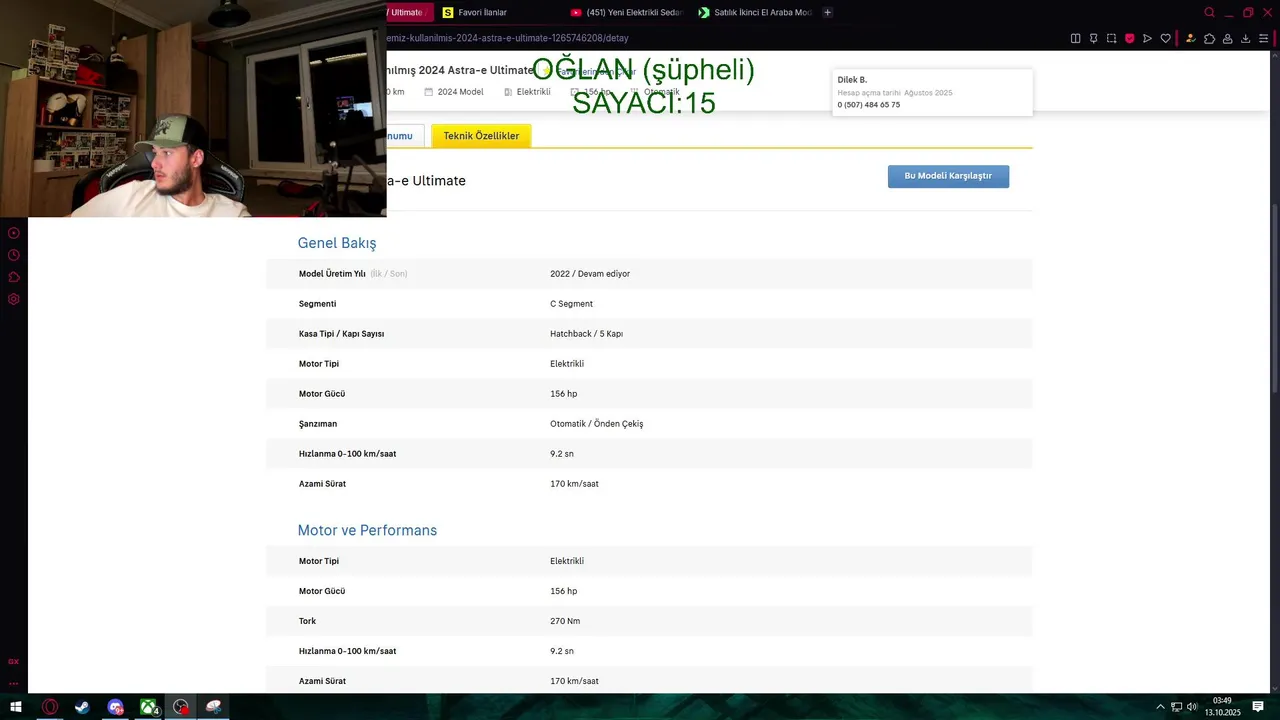Image resolution: width=1280 pixels, height=720 pixels.
Task: Click the C Segment value
Action: point(571,304)
